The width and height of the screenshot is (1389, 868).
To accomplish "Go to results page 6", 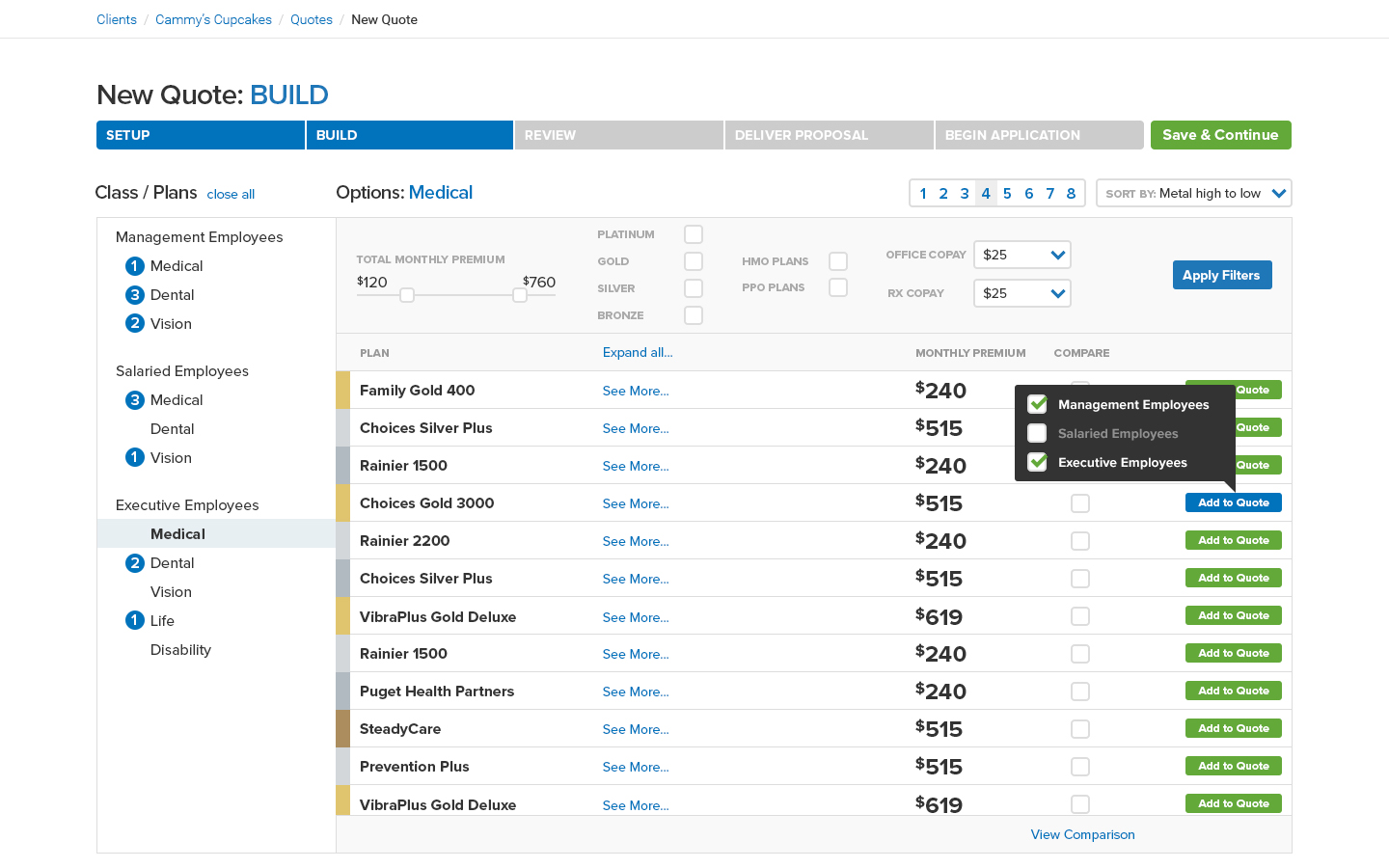I will coord(1028,194).
